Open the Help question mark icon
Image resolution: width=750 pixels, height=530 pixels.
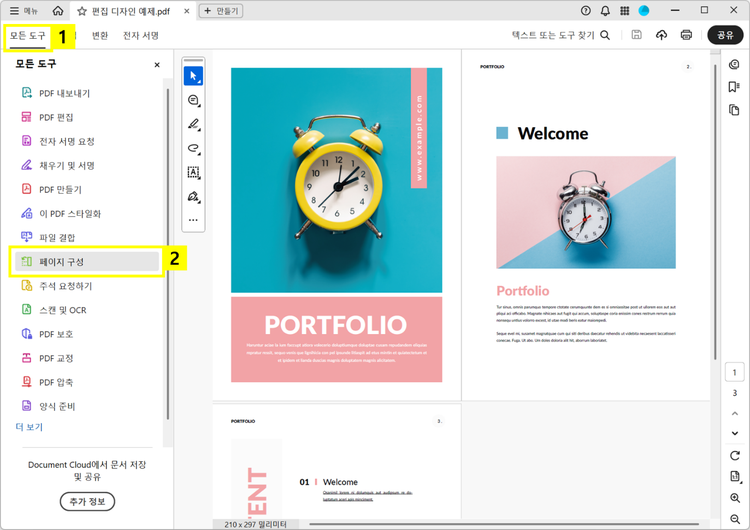coord(585,11)
